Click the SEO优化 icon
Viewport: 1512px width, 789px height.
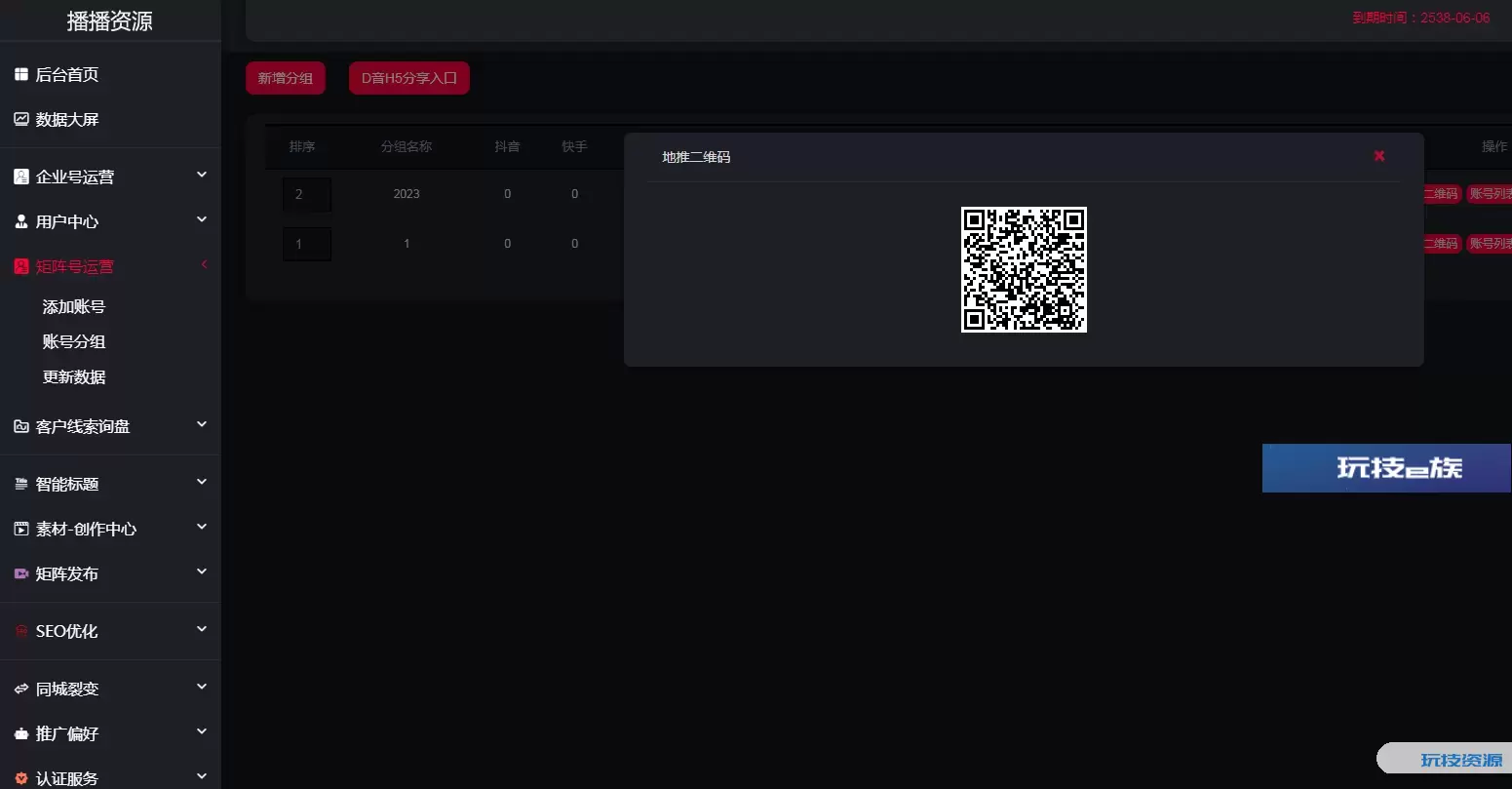(x=20, y=631)
